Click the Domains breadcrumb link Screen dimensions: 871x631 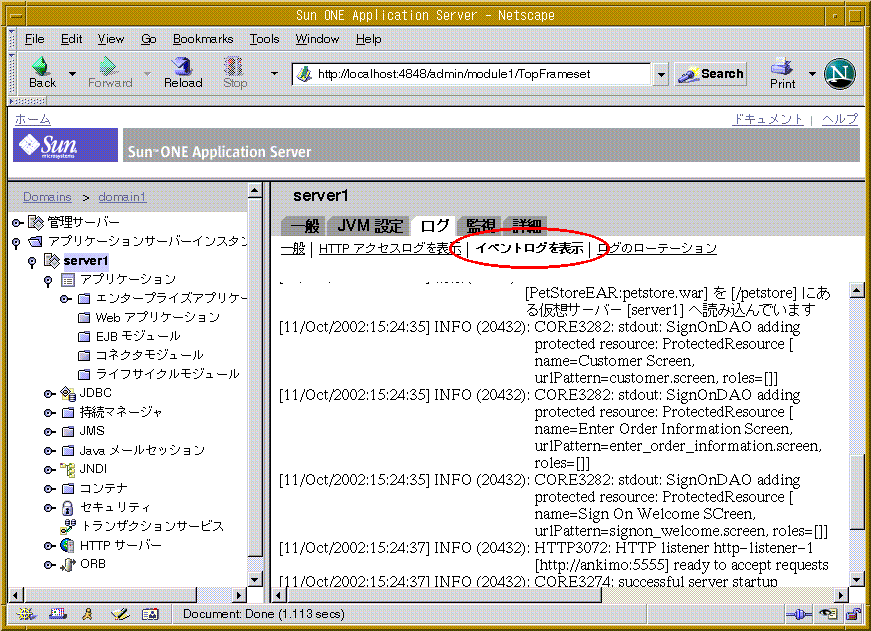pyautogui.click(x=47, y=197)
